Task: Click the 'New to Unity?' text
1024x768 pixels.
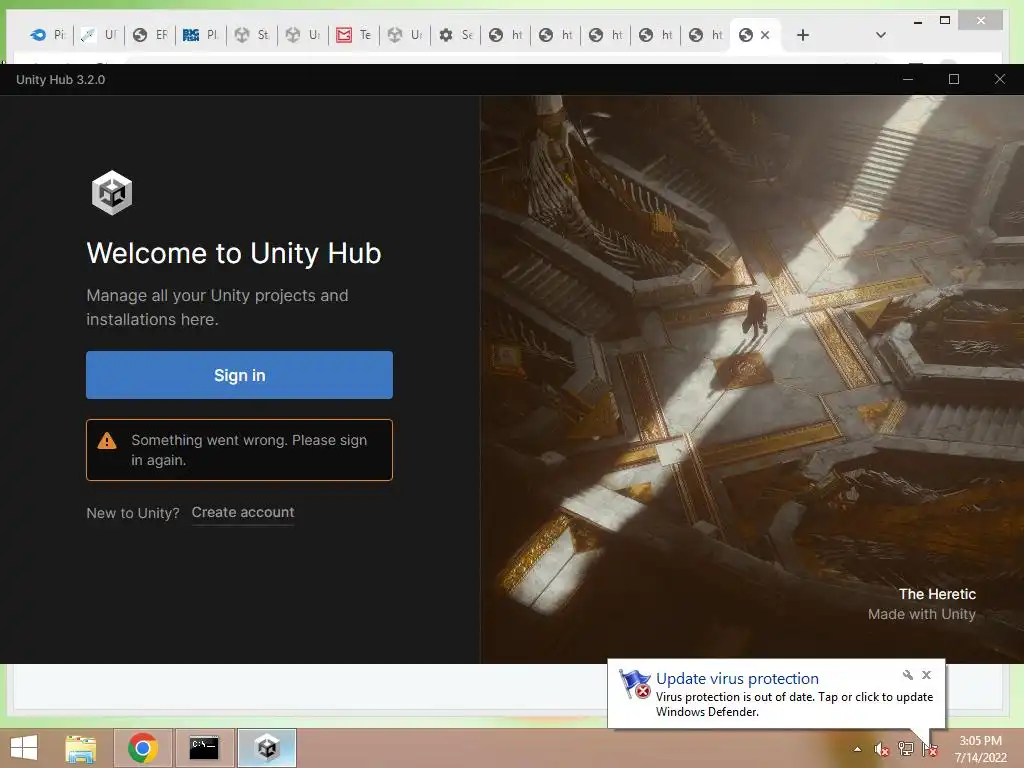Action: coord(133,513)
